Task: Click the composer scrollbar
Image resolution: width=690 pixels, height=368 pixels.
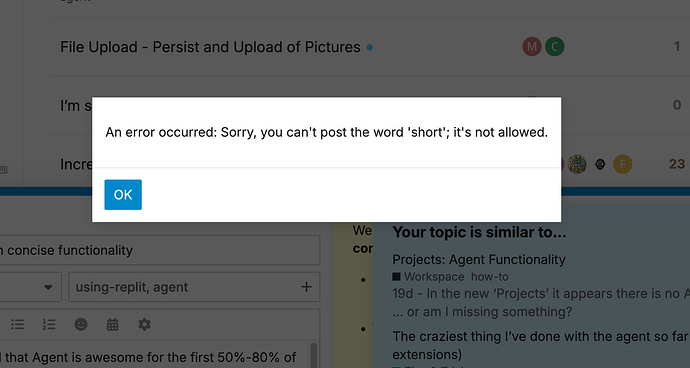Action: click(x=314, y=355)
